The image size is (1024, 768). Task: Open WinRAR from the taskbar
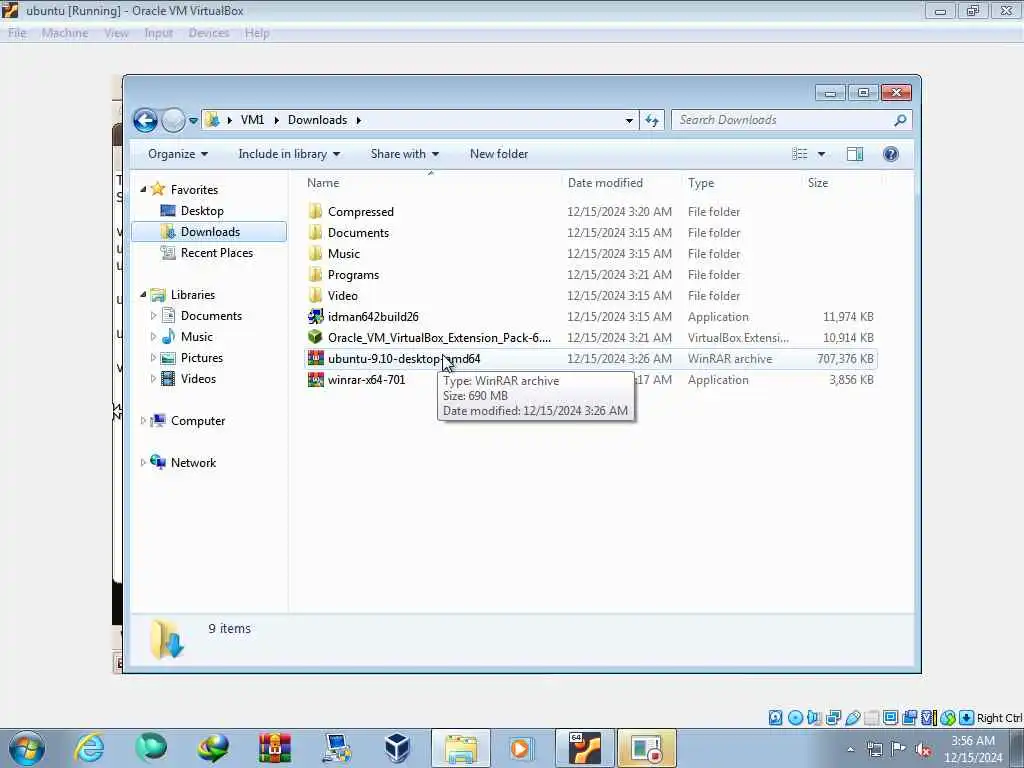[x=275, y=748]
